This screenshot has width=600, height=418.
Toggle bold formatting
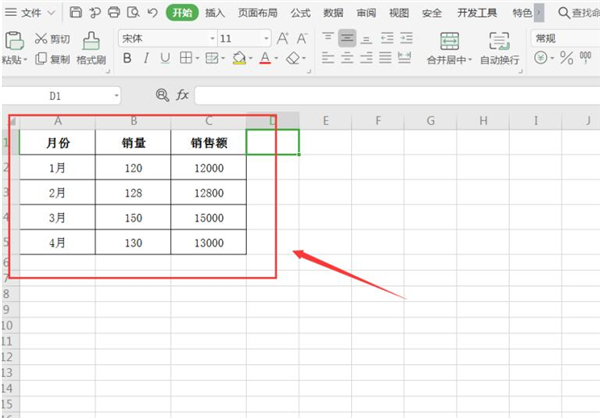(127, 59)
